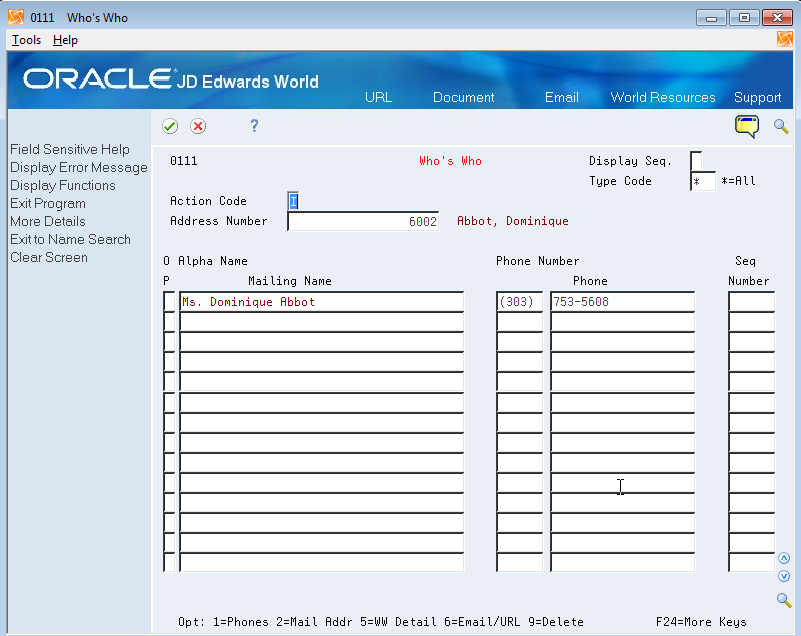Open the Tools menu
Image resolution: width=801 pixels, height=636 pixels.
(26, 40)
